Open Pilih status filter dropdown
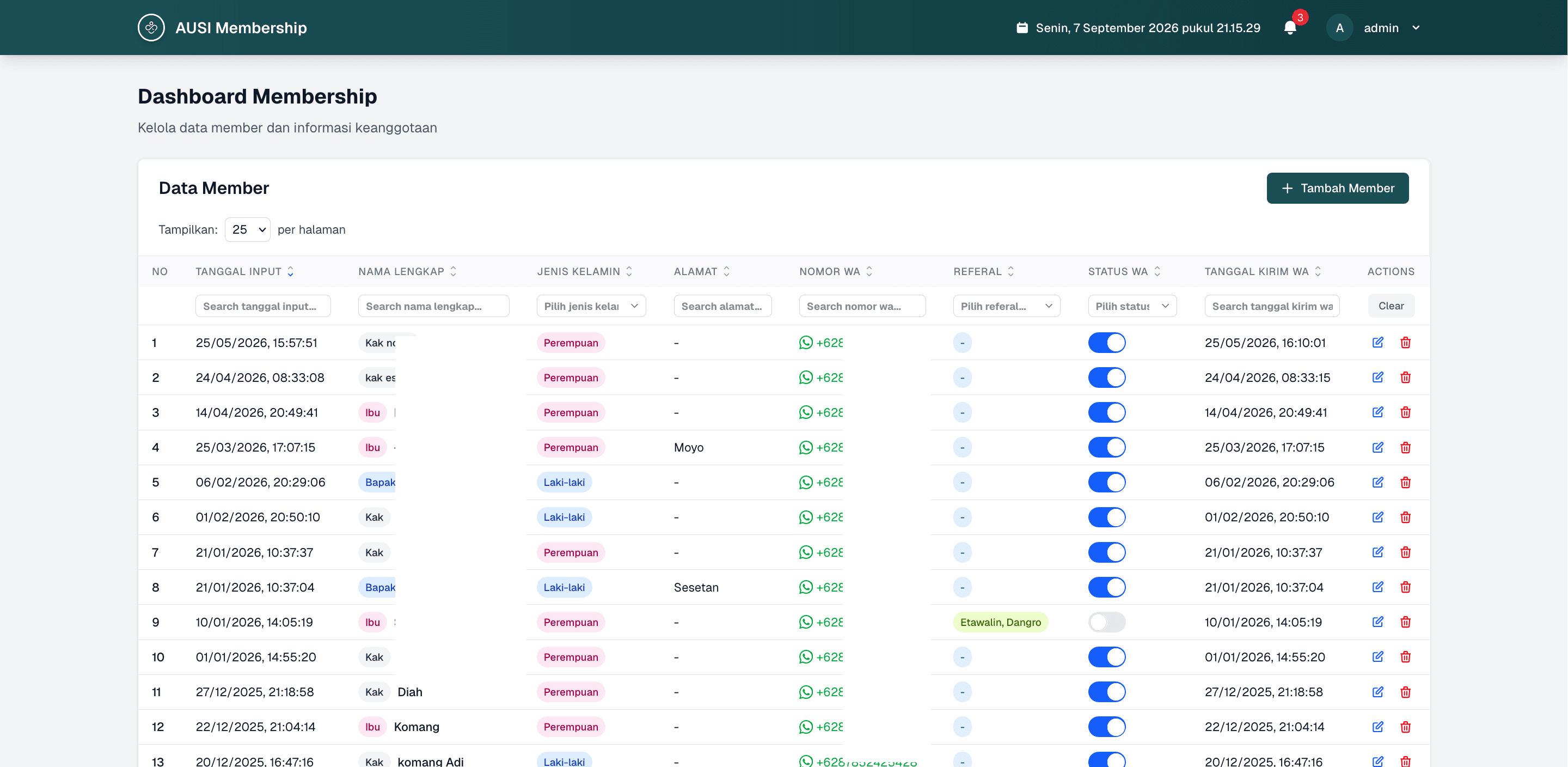This screenshot has height=767, width=1568. (1131, 306)
